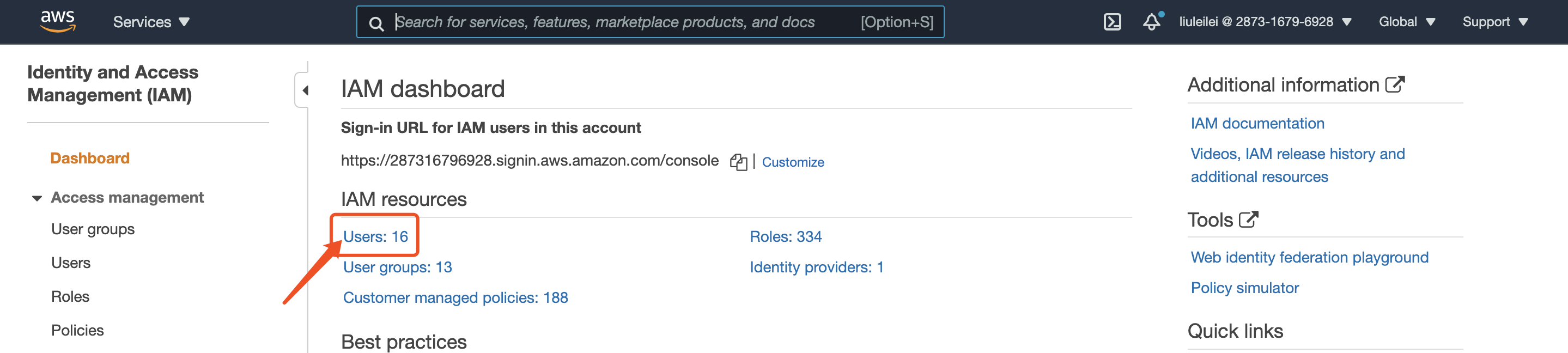The image size is (1568, 353).
Task: Click the search magnifier icon
Action: click(x=377, y=24)
